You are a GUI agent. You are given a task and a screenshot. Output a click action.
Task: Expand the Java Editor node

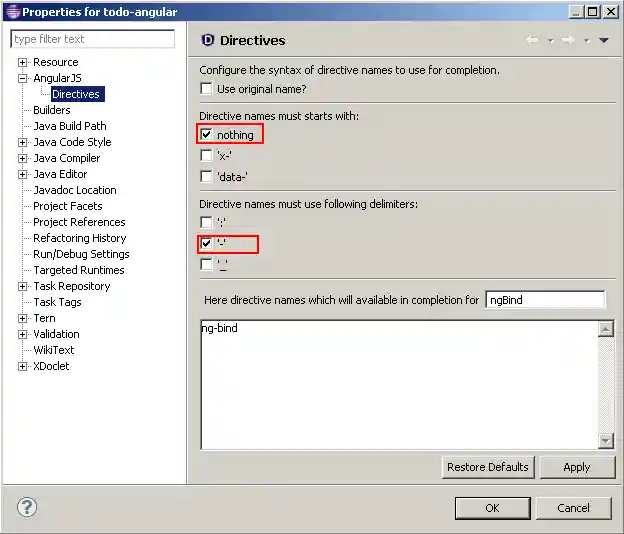(23, 174)
